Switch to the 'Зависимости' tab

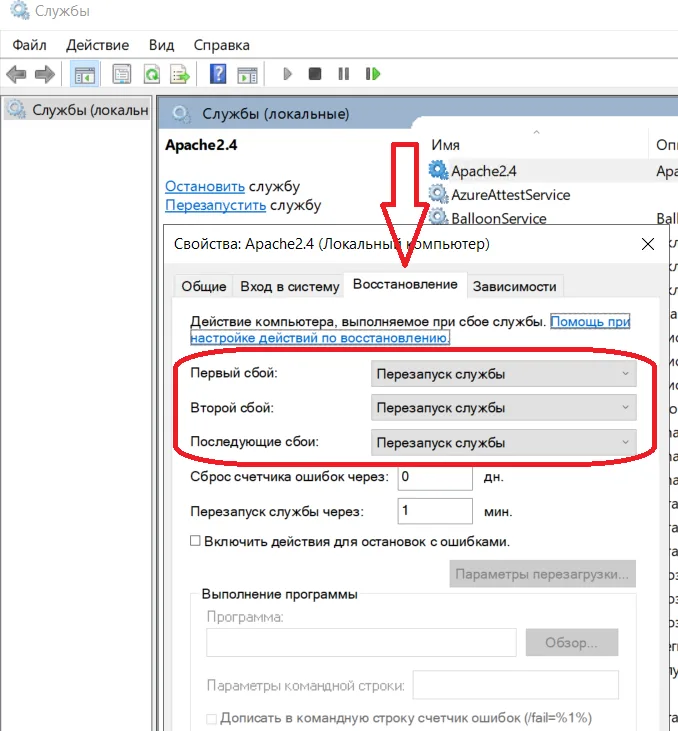pos(514,286)
